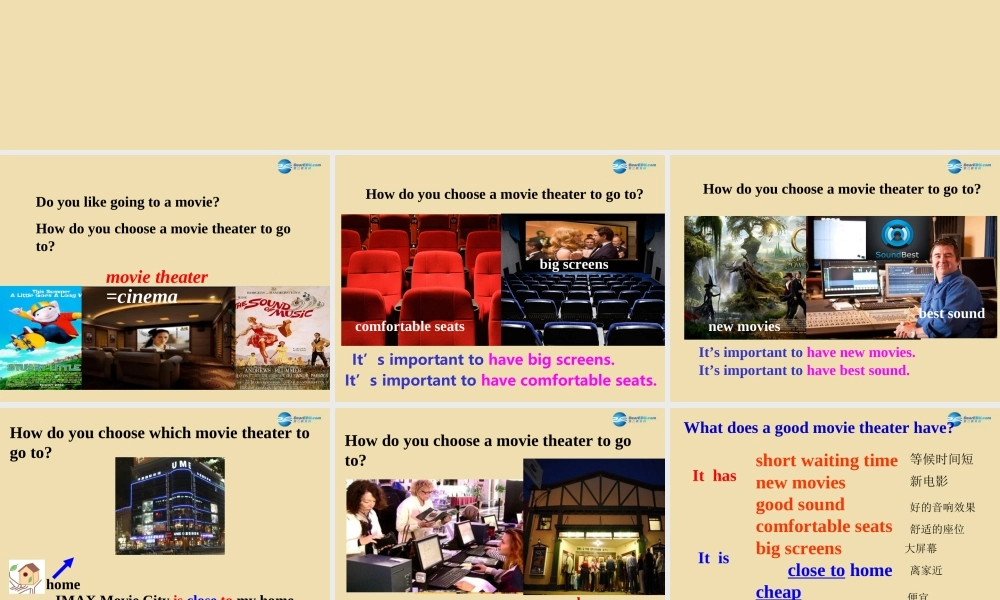Click the cheap label at the bottom
The width and height of the screenshot is (1000, 600).
click(777, 591)
